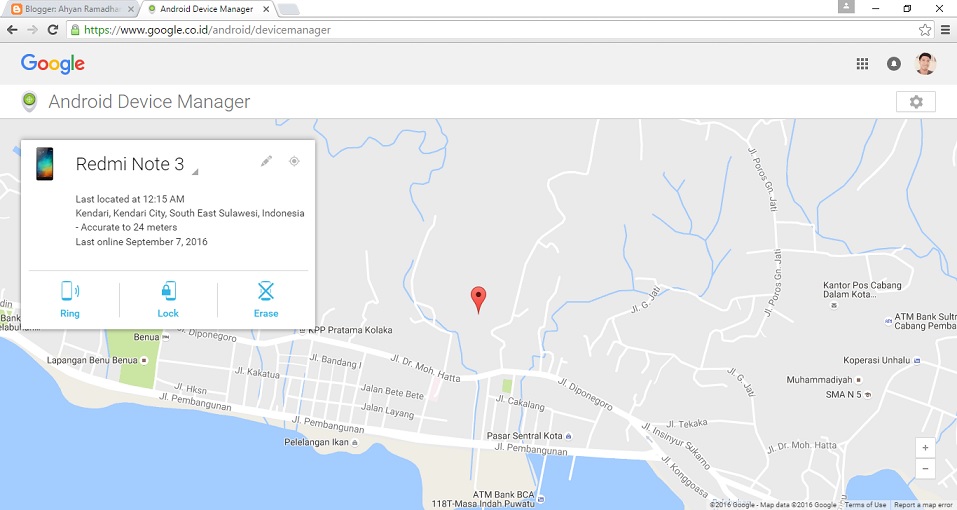The width and height of the screenshot is (957, 510).
Task: Open the Google account avatar menu
Action: (x=925, y=63)
